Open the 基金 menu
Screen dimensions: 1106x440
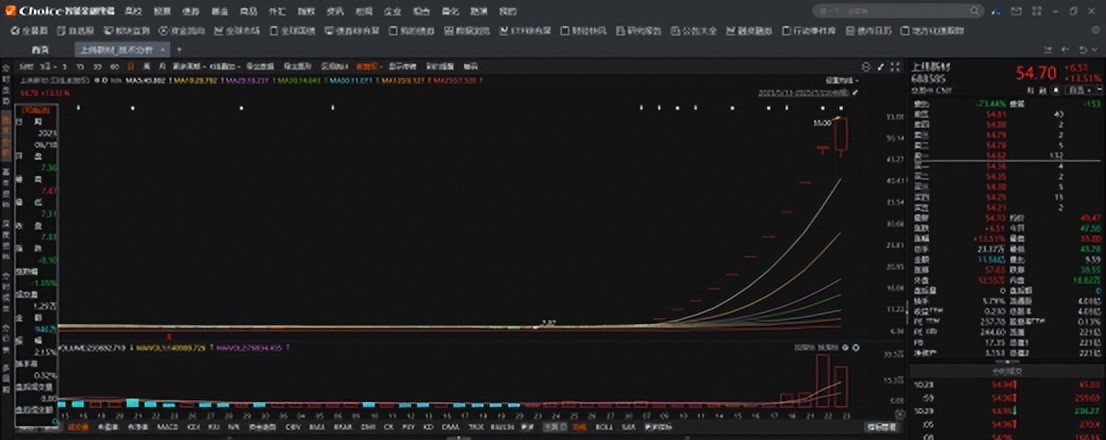click(219, 11)
